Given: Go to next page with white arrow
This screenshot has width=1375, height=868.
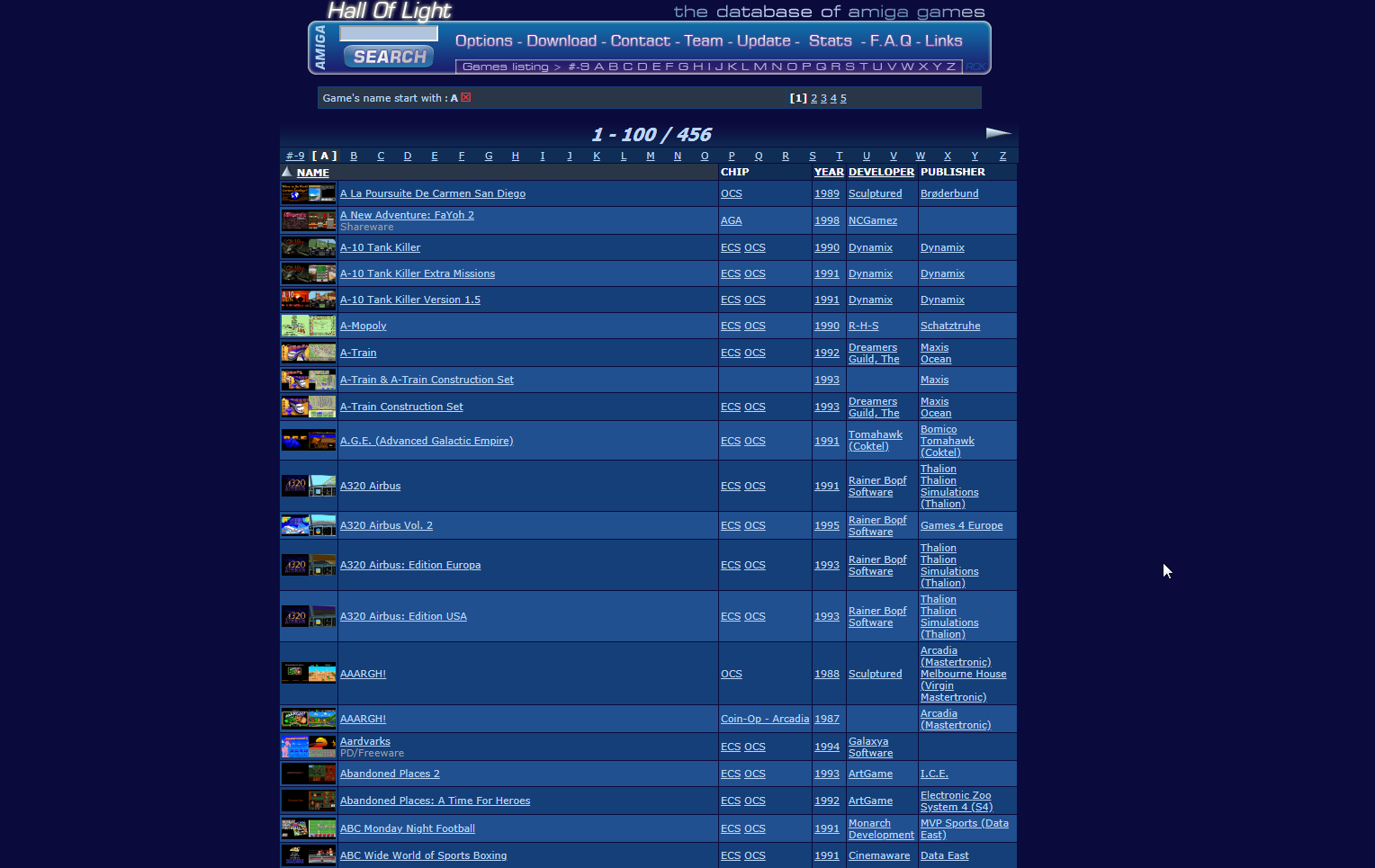Looking at the screenshot, I should pos(998,133).
